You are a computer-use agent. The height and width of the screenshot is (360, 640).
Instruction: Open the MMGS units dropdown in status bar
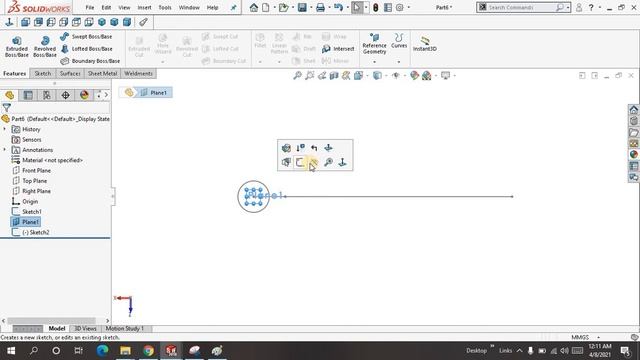(586, 337)
